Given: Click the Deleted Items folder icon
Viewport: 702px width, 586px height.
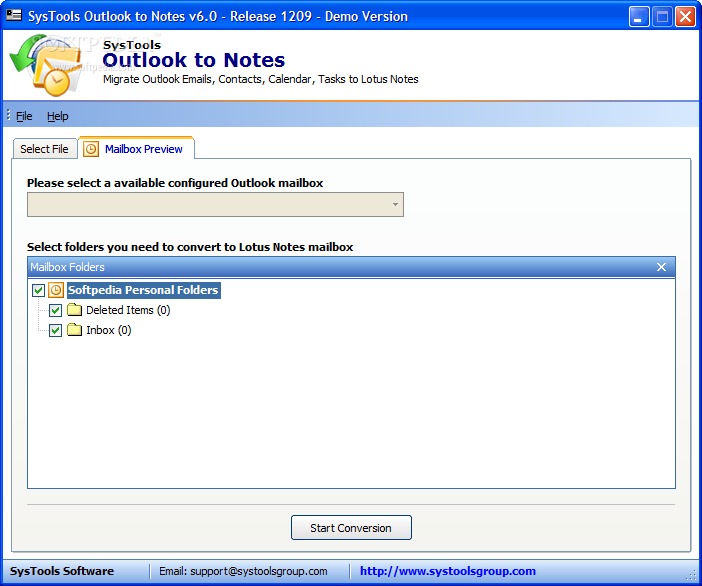Looking at the screenshot, I should tap(74, 310).
